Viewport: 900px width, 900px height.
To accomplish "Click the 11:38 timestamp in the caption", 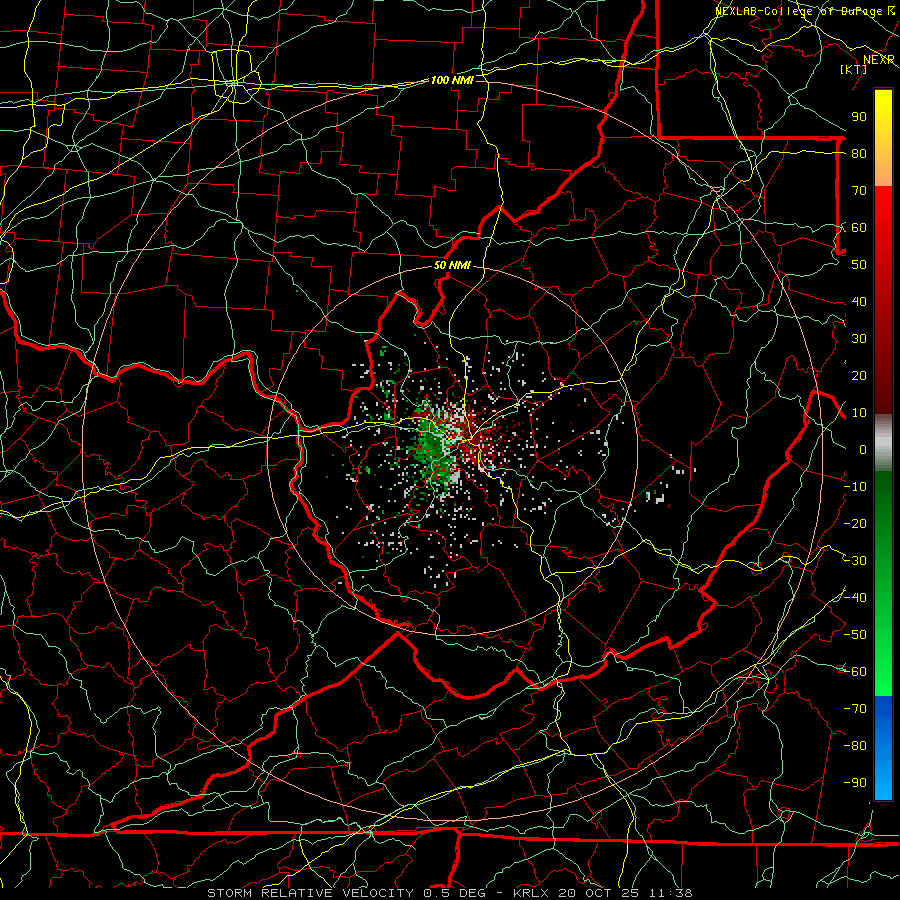I will coord(670,893).
